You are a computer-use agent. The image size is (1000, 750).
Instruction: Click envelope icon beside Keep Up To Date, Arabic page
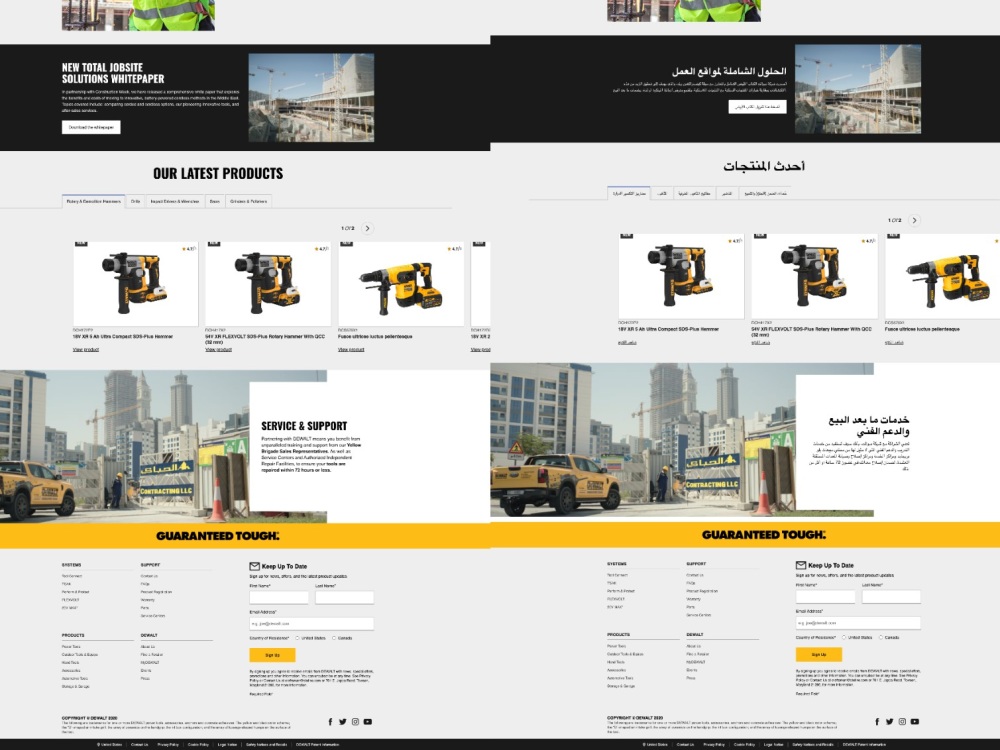[801, 565]
